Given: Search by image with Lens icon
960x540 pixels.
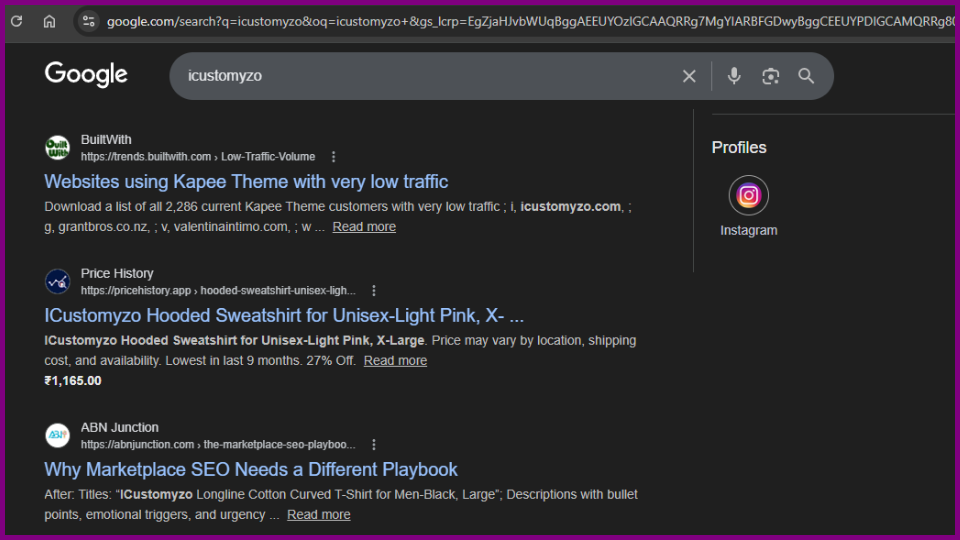Looking at the screenshot, I should tap(770, 76).
